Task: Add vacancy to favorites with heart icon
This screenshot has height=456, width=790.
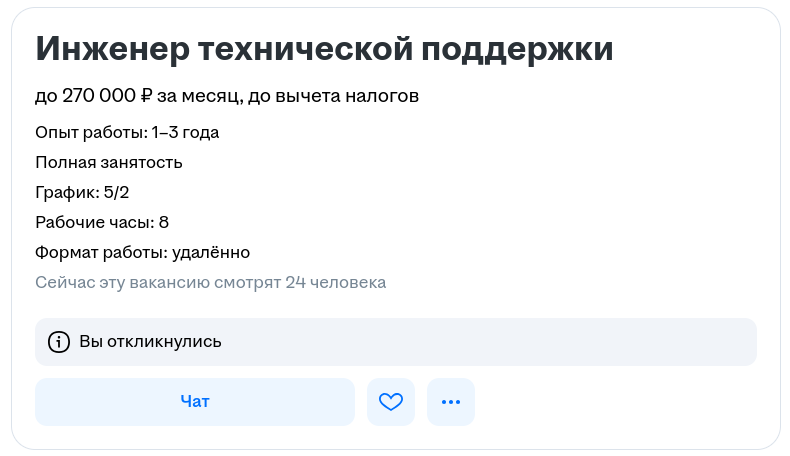Action: click(x=390, y=402)
